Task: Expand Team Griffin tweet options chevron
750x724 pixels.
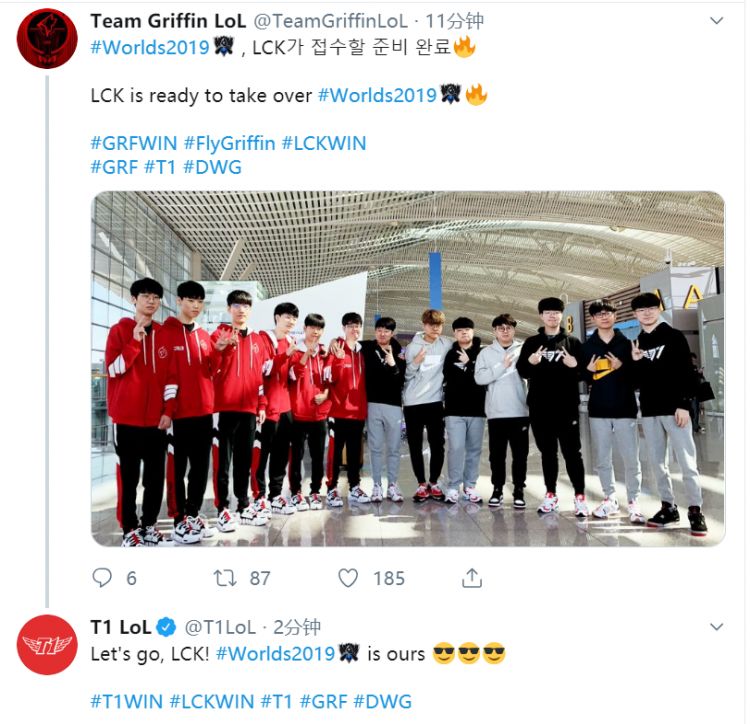Action: pos(716,21)
